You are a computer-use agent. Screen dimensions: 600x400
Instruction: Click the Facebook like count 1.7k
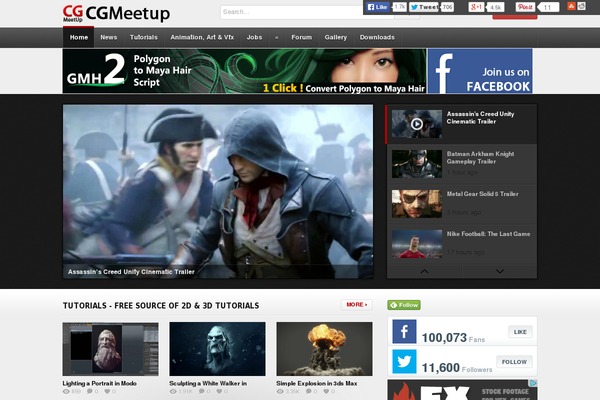click(x=399, y=7)
